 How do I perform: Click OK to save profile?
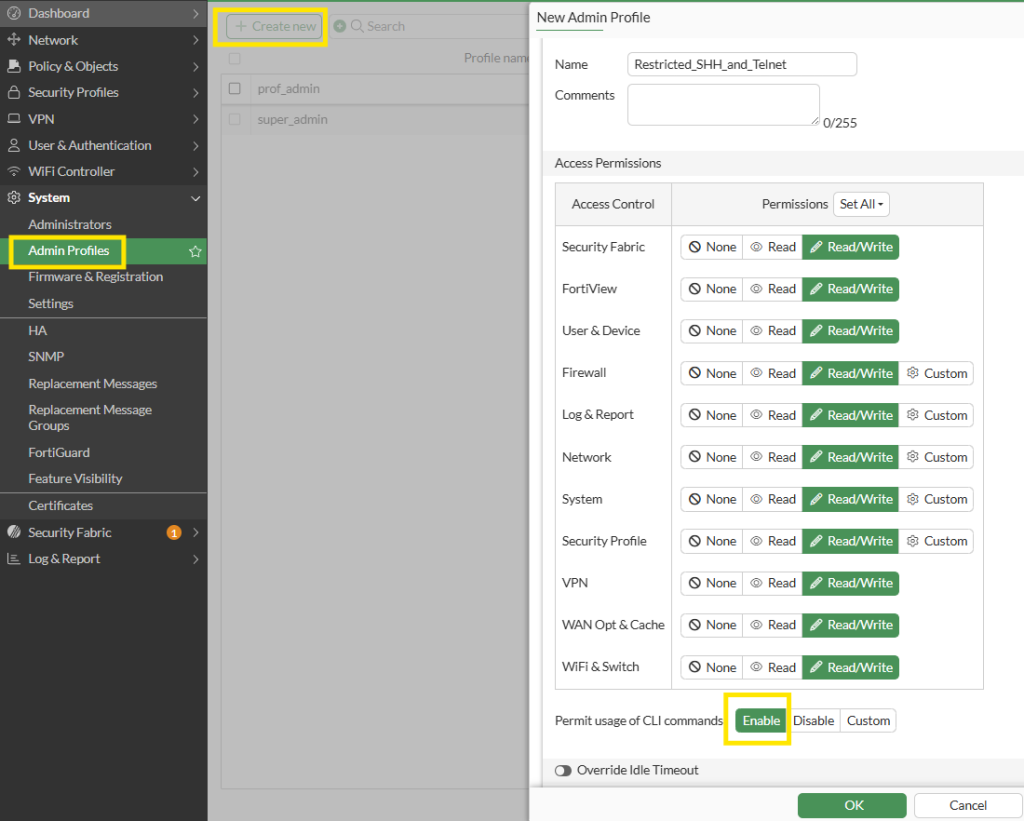pos(852,805)
